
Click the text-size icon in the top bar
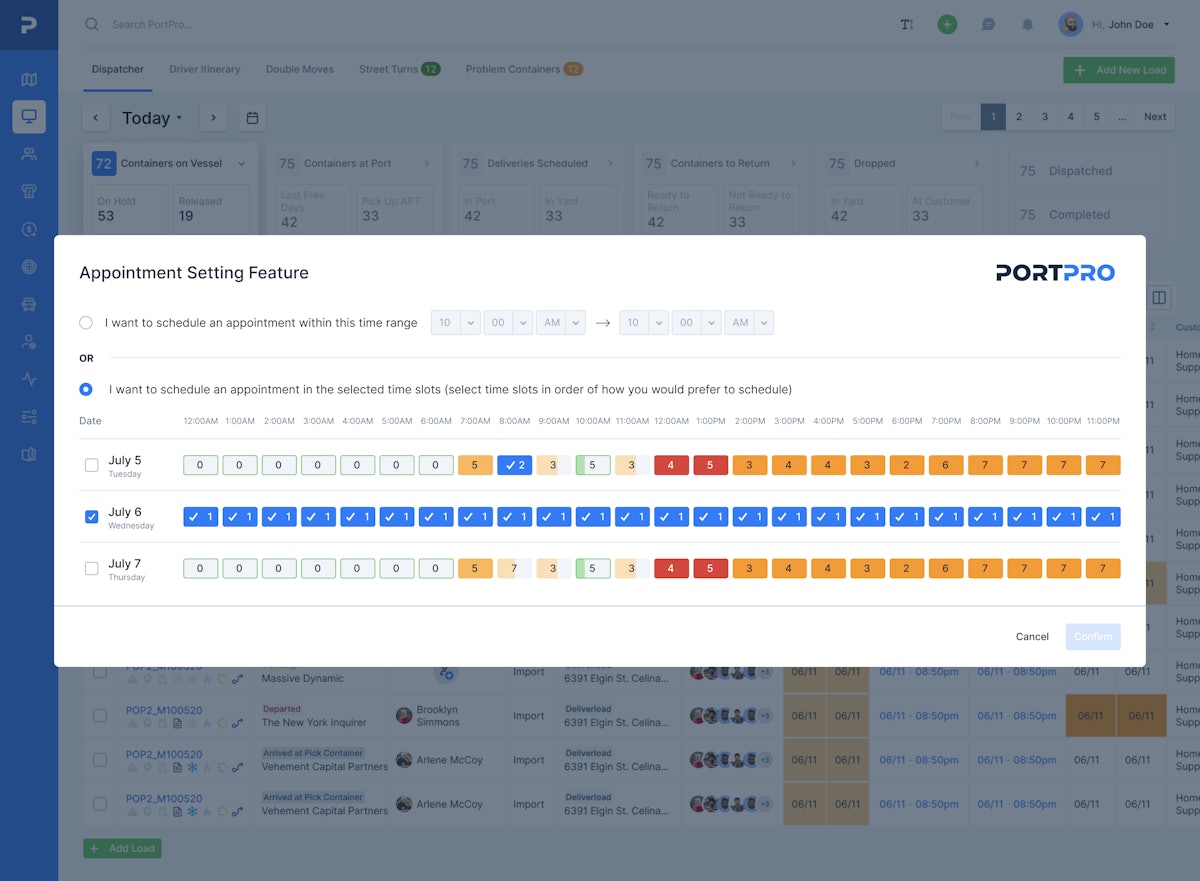click(906, 24)
